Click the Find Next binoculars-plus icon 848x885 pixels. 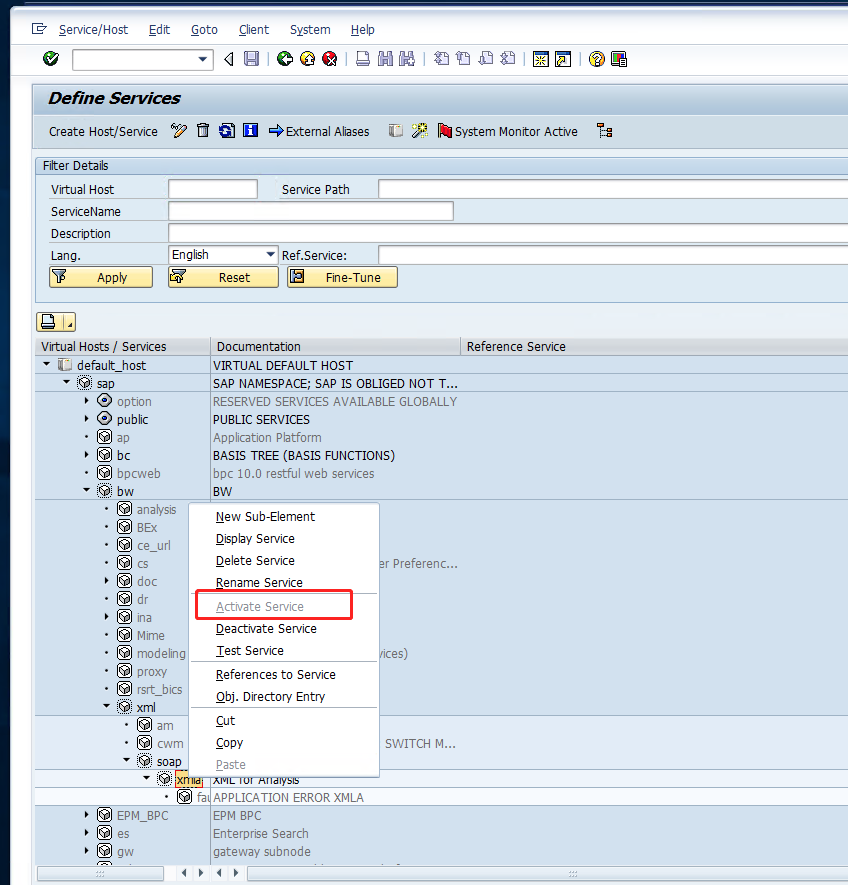(407, 59)
